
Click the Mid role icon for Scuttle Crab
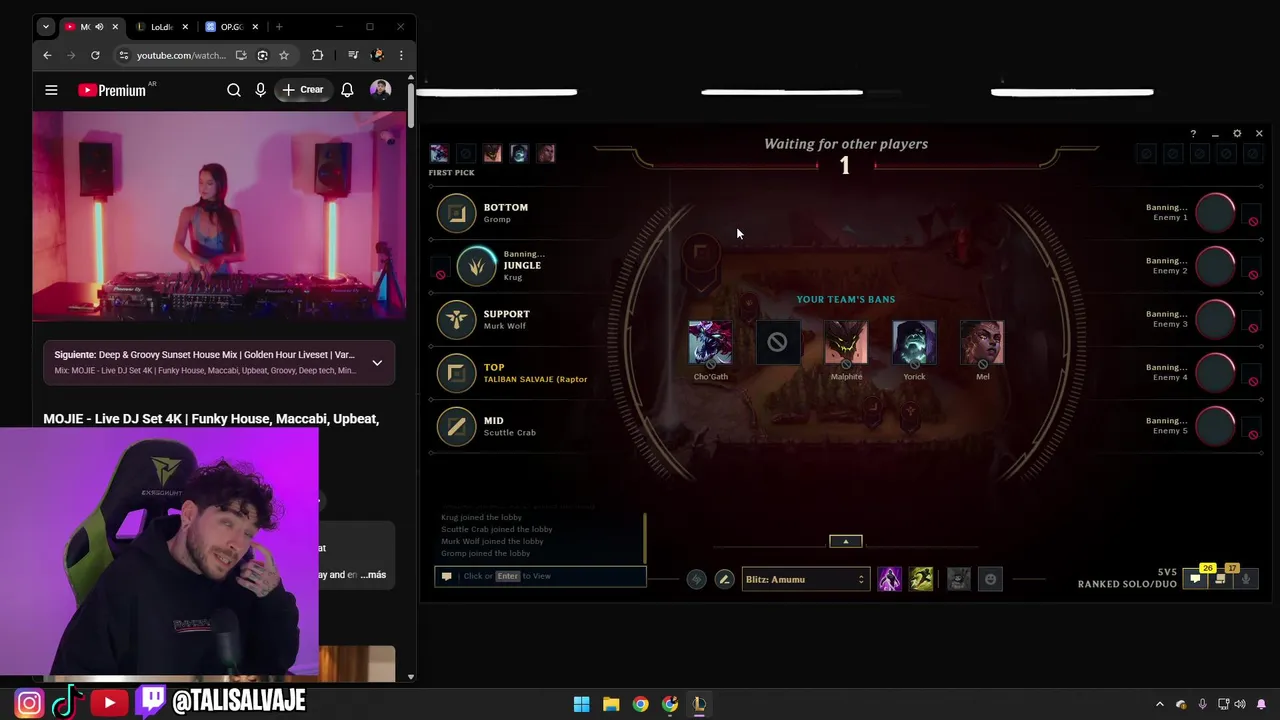click(457, 427)
